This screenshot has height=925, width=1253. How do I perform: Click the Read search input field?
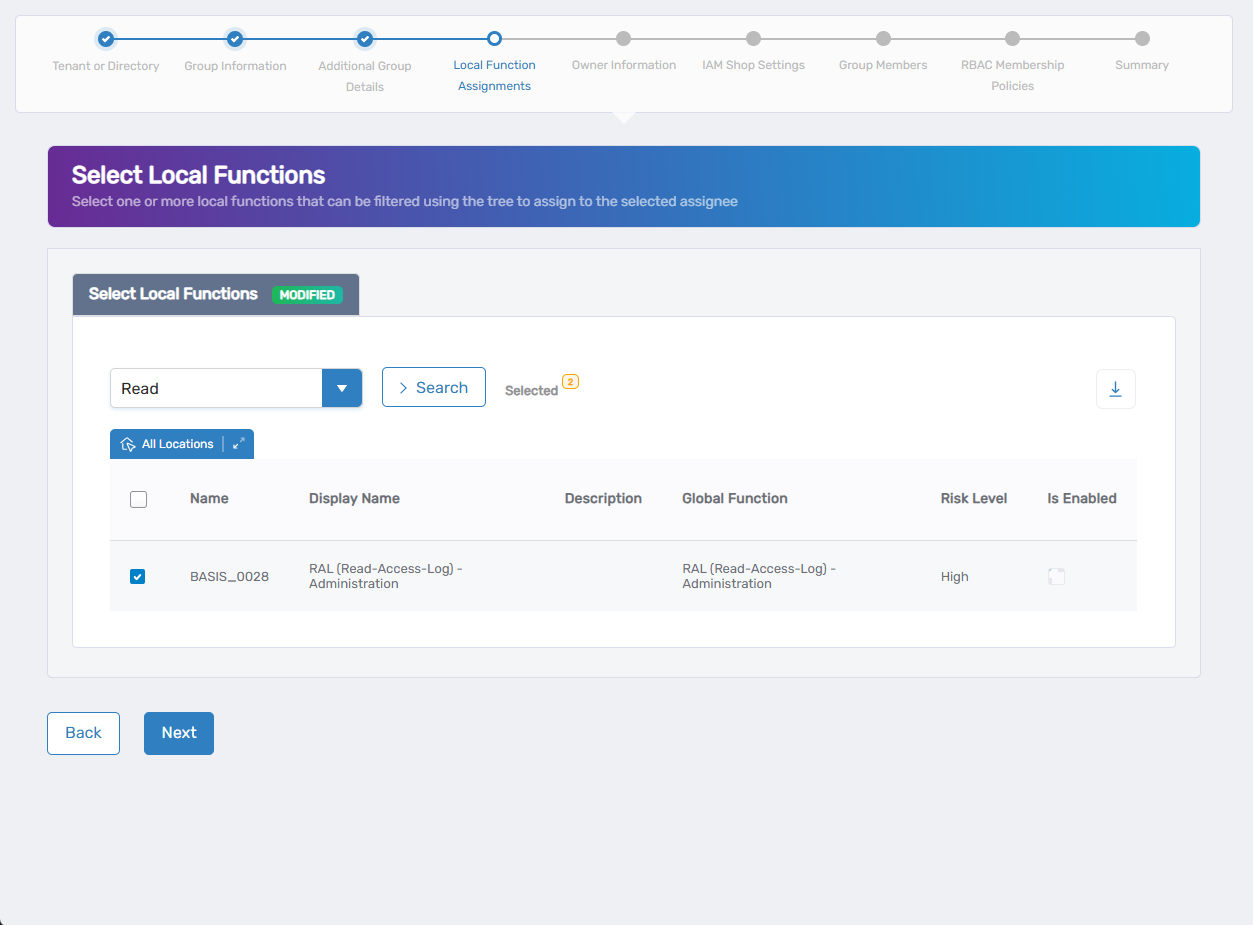pos(216,388)
